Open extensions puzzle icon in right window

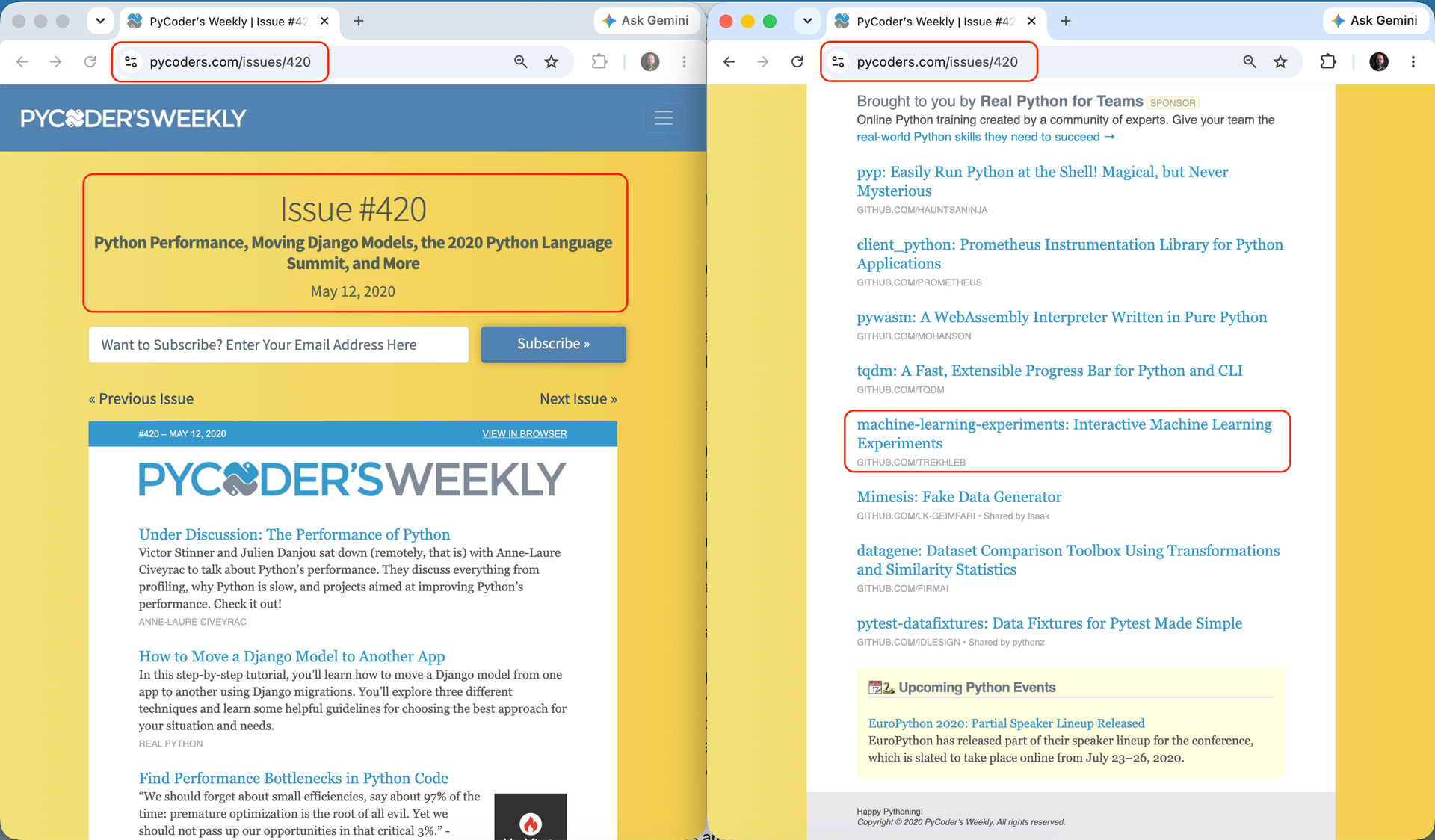point(1328,62)
